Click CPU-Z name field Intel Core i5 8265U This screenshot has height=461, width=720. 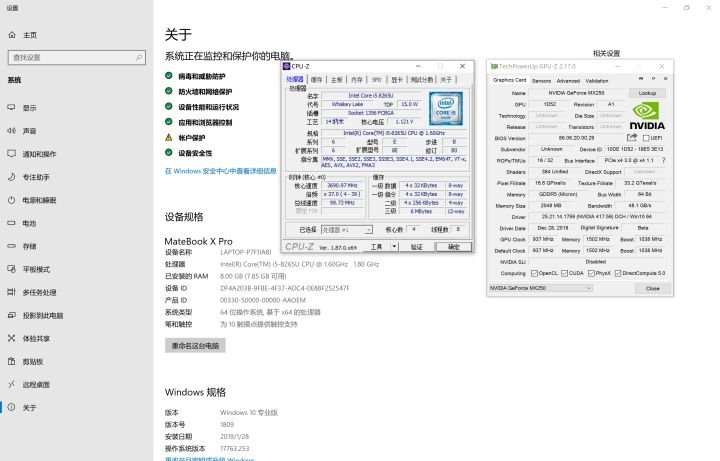[371, 96]
